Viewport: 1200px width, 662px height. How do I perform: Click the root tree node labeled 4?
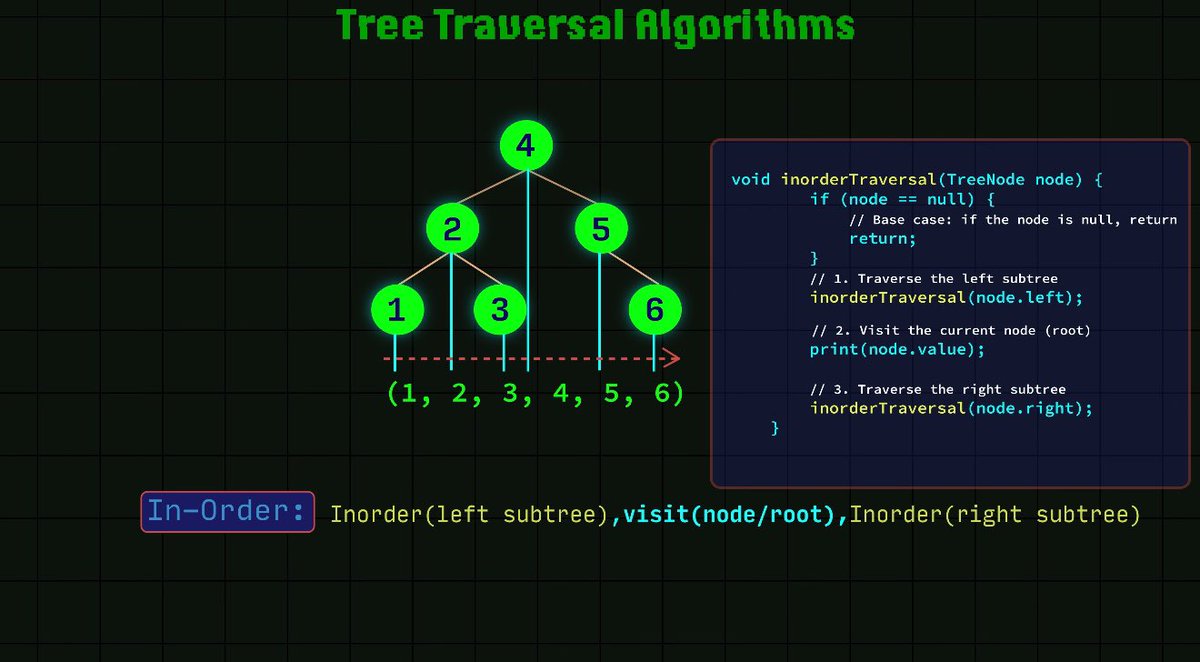click(526, 147)
